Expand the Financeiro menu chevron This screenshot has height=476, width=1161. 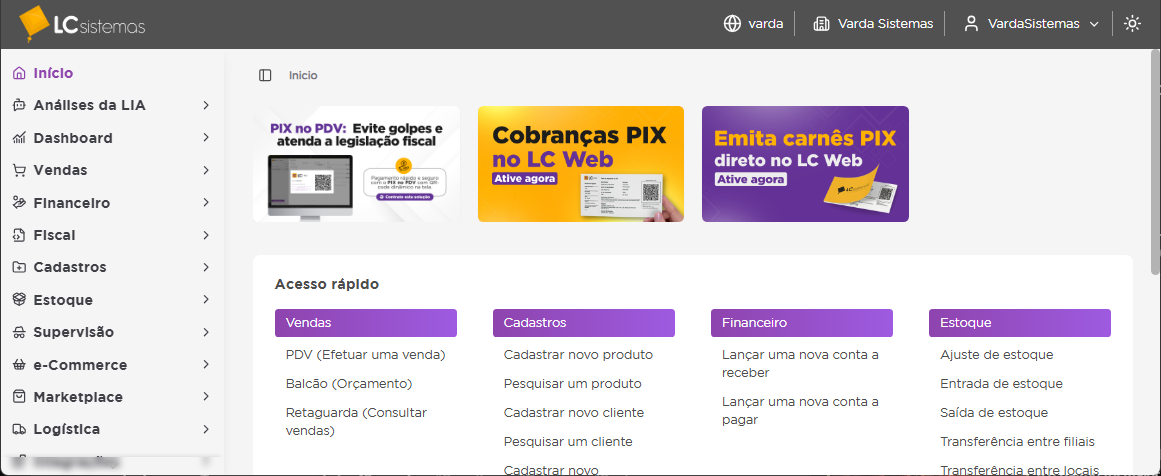point(206,203)
